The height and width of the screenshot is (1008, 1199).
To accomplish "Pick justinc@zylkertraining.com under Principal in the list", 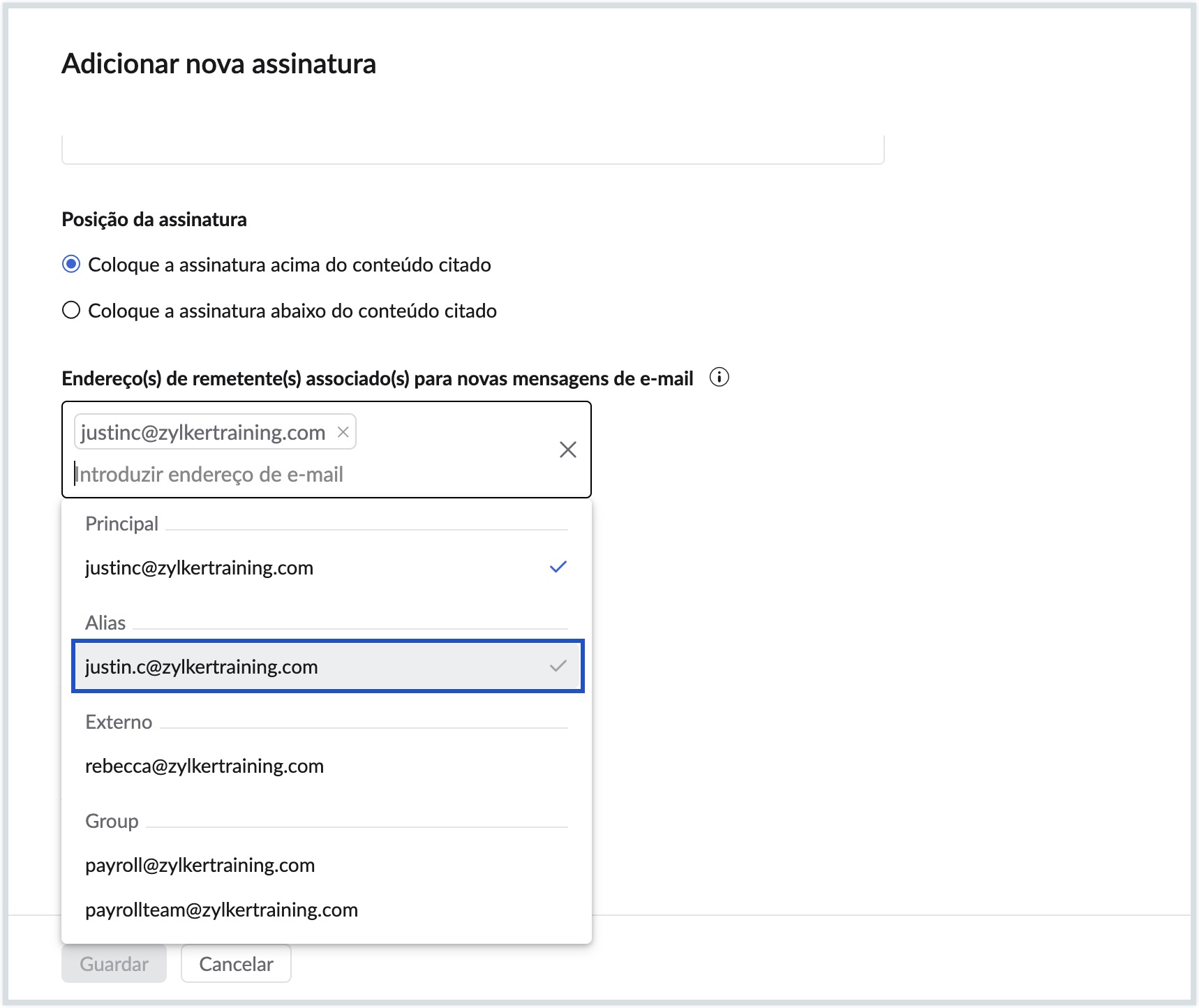I will 200,568.
